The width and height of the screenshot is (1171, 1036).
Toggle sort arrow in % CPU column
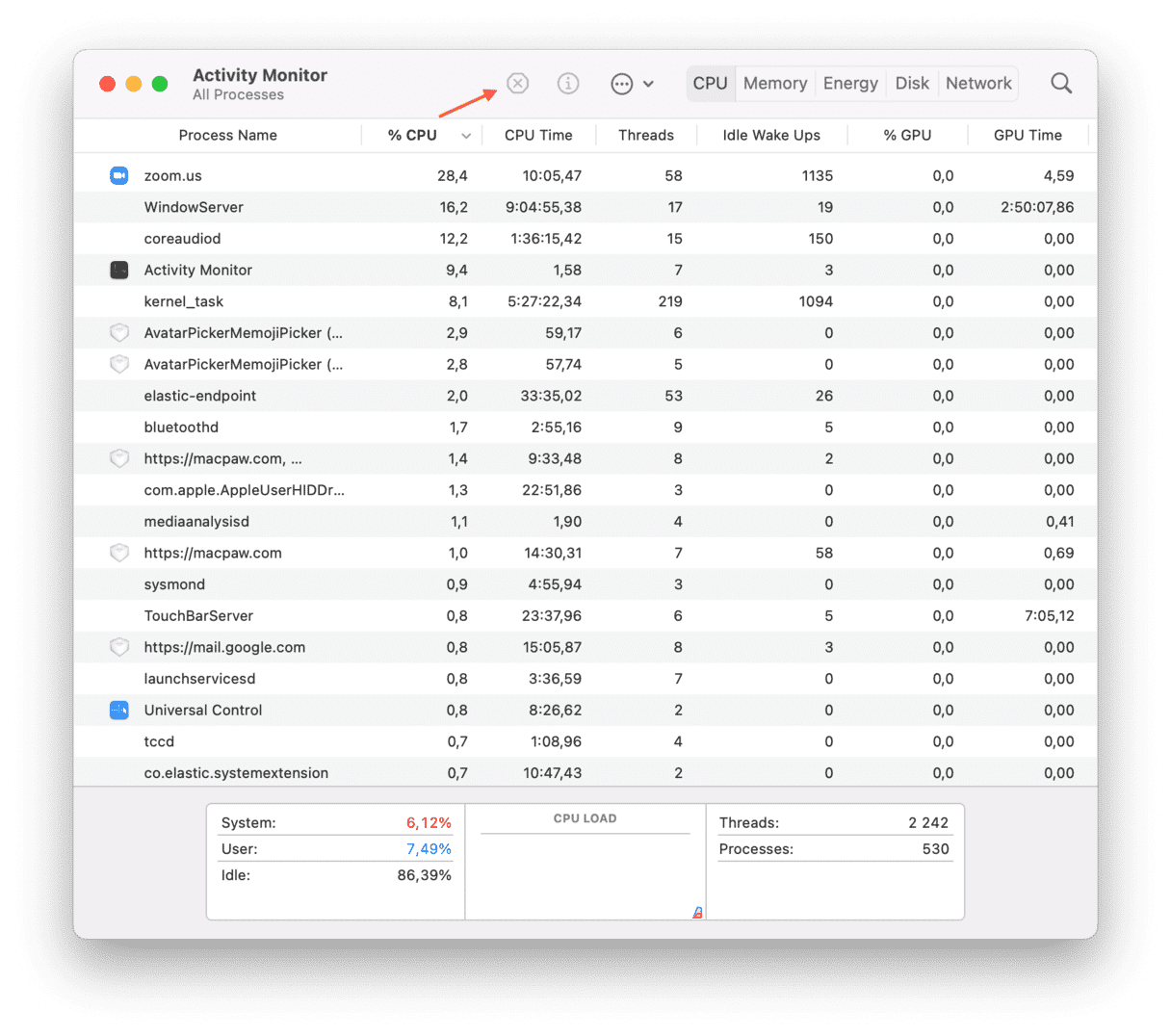[466, 136]
